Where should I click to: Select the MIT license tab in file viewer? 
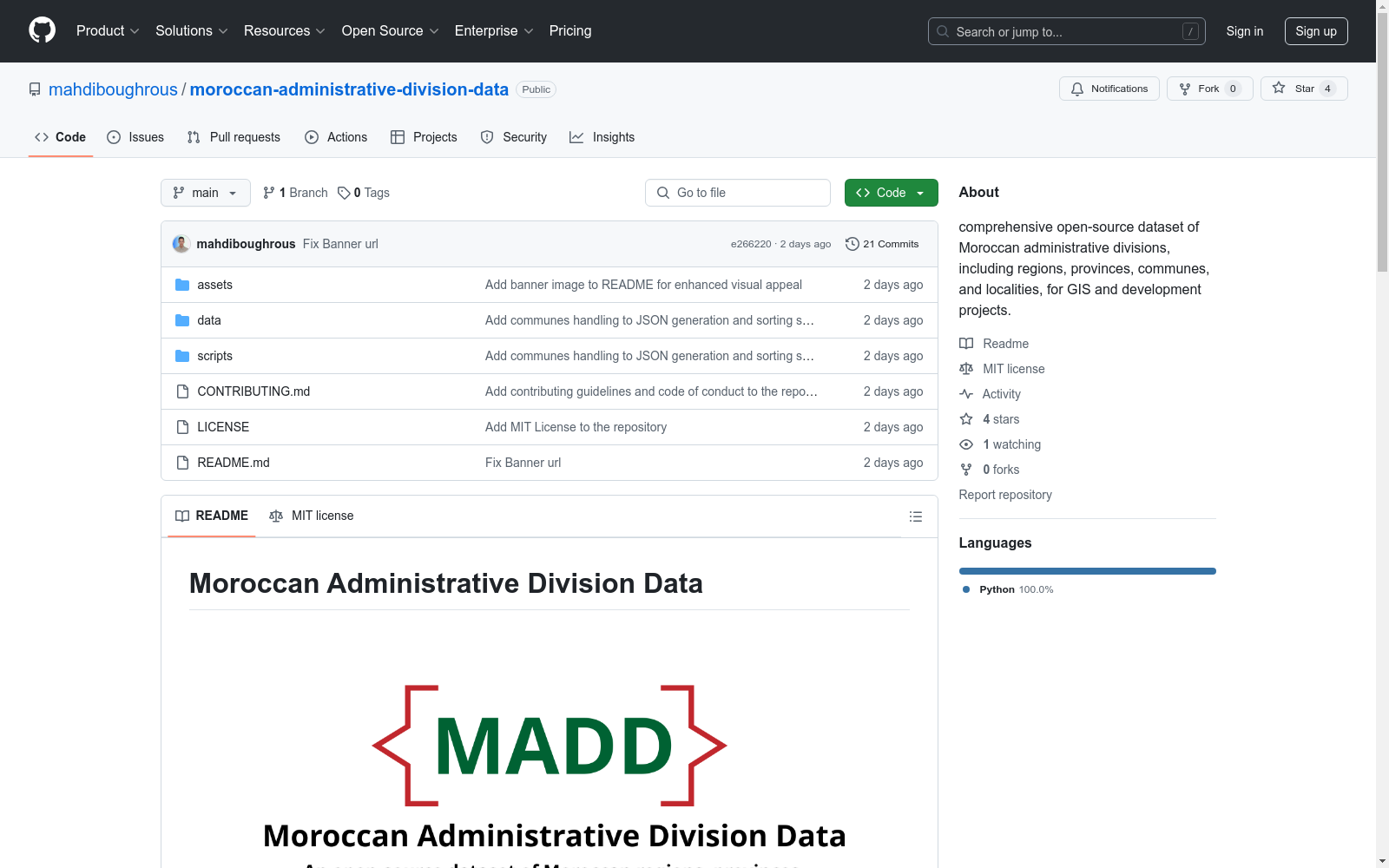tap(312, 516)
